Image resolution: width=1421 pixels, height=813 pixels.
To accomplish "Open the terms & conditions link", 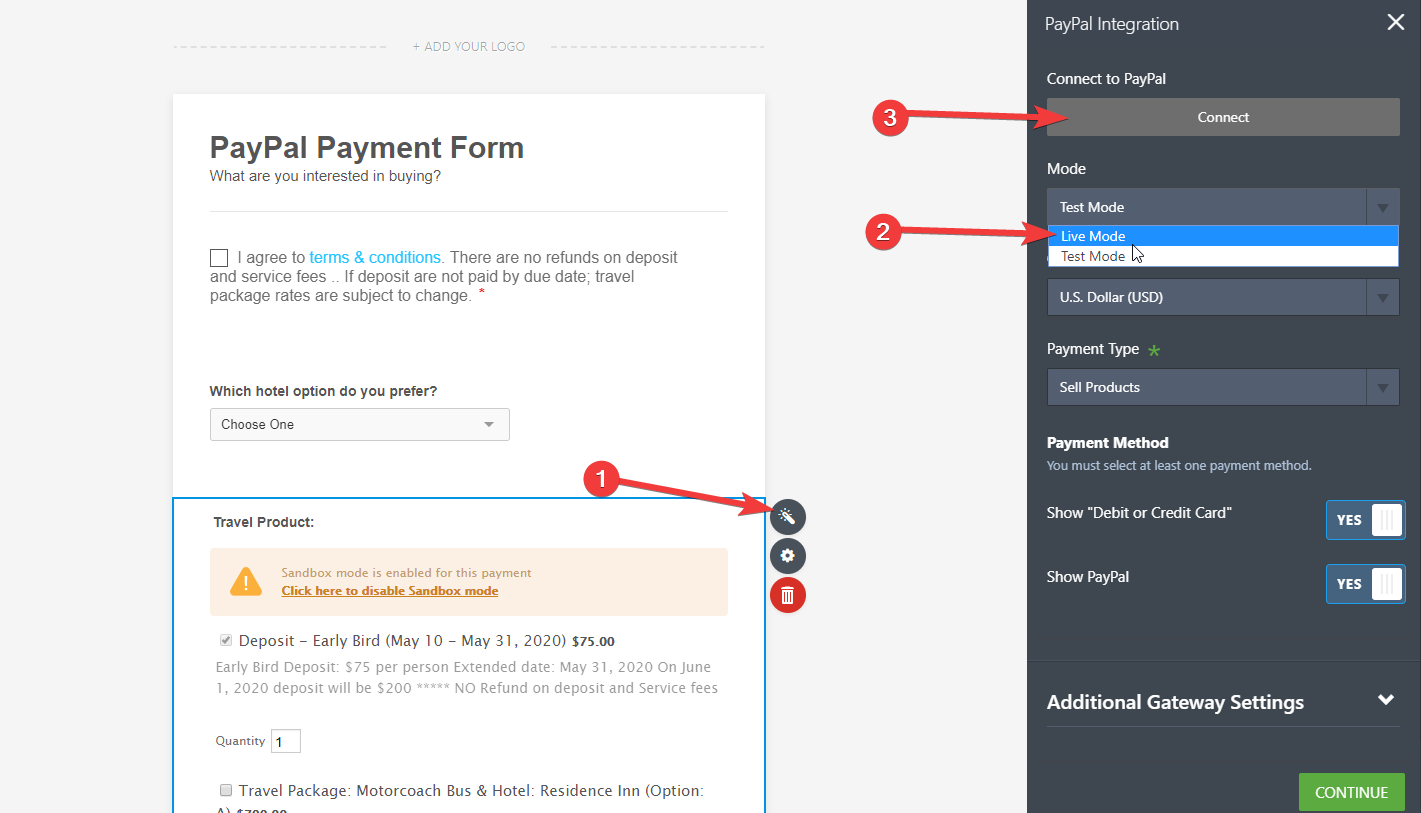I will pyautogui.click(x=375, y=257).
